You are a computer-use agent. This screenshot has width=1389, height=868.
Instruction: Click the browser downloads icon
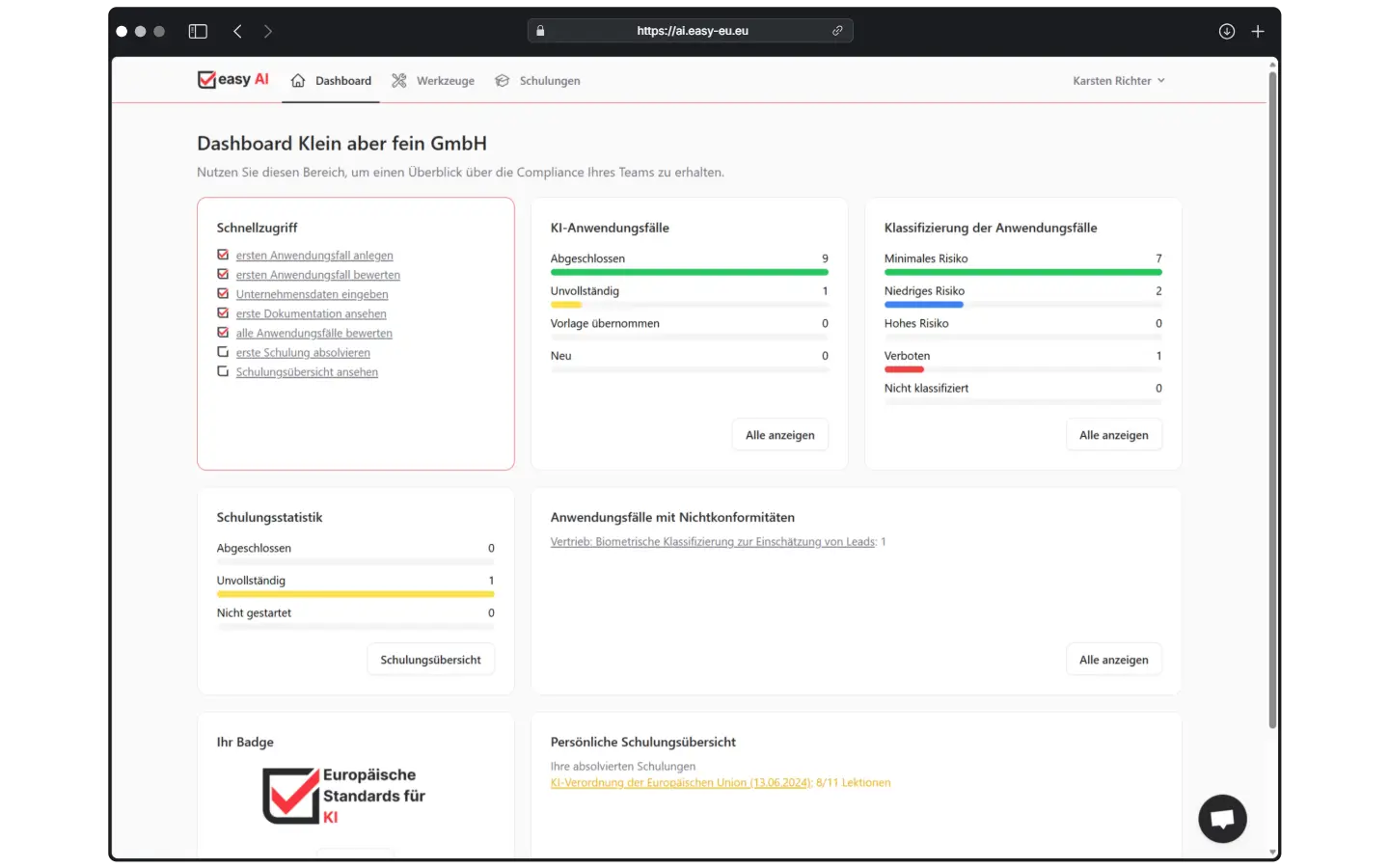[1226, 31]
